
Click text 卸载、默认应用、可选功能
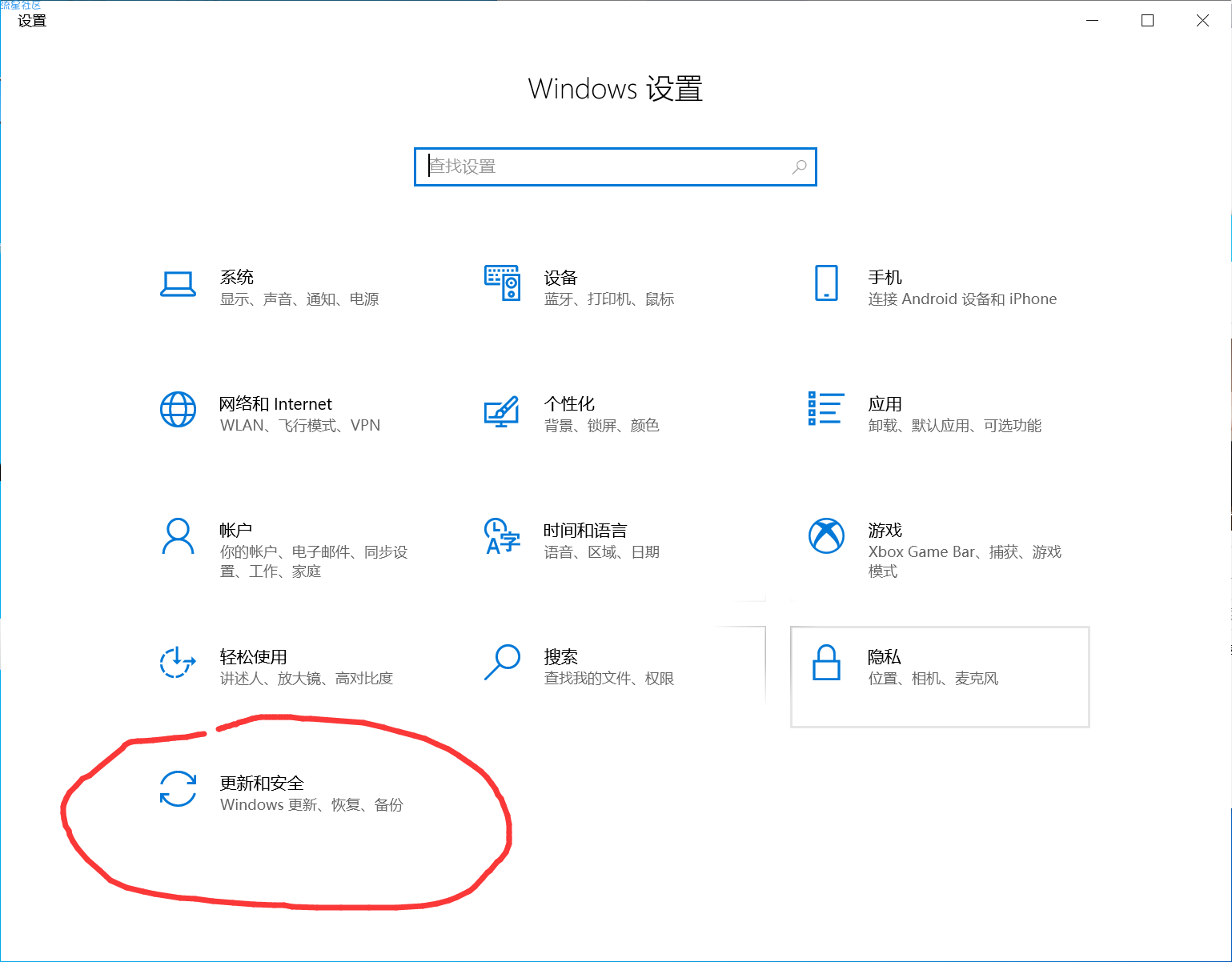pyautogui.click(x=955, y=426)
